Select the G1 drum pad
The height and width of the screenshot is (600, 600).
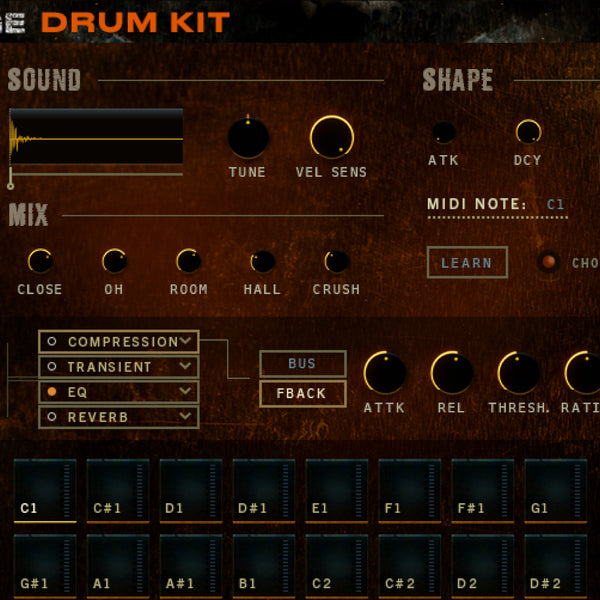(x=556, y=491)
